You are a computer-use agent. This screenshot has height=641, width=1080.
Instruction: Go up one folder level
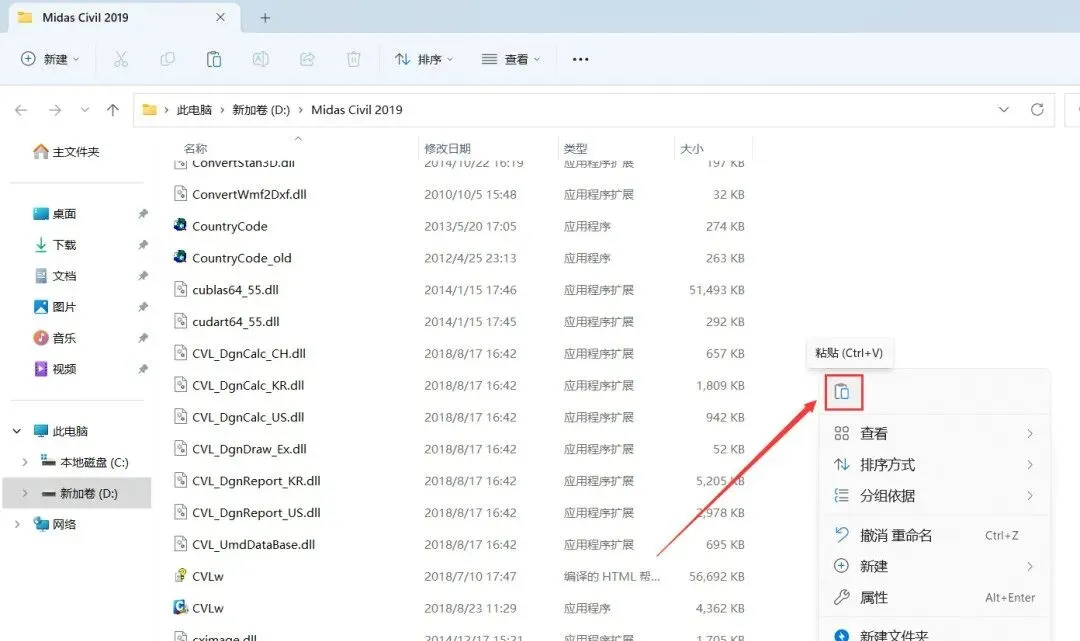pos(113,109)
